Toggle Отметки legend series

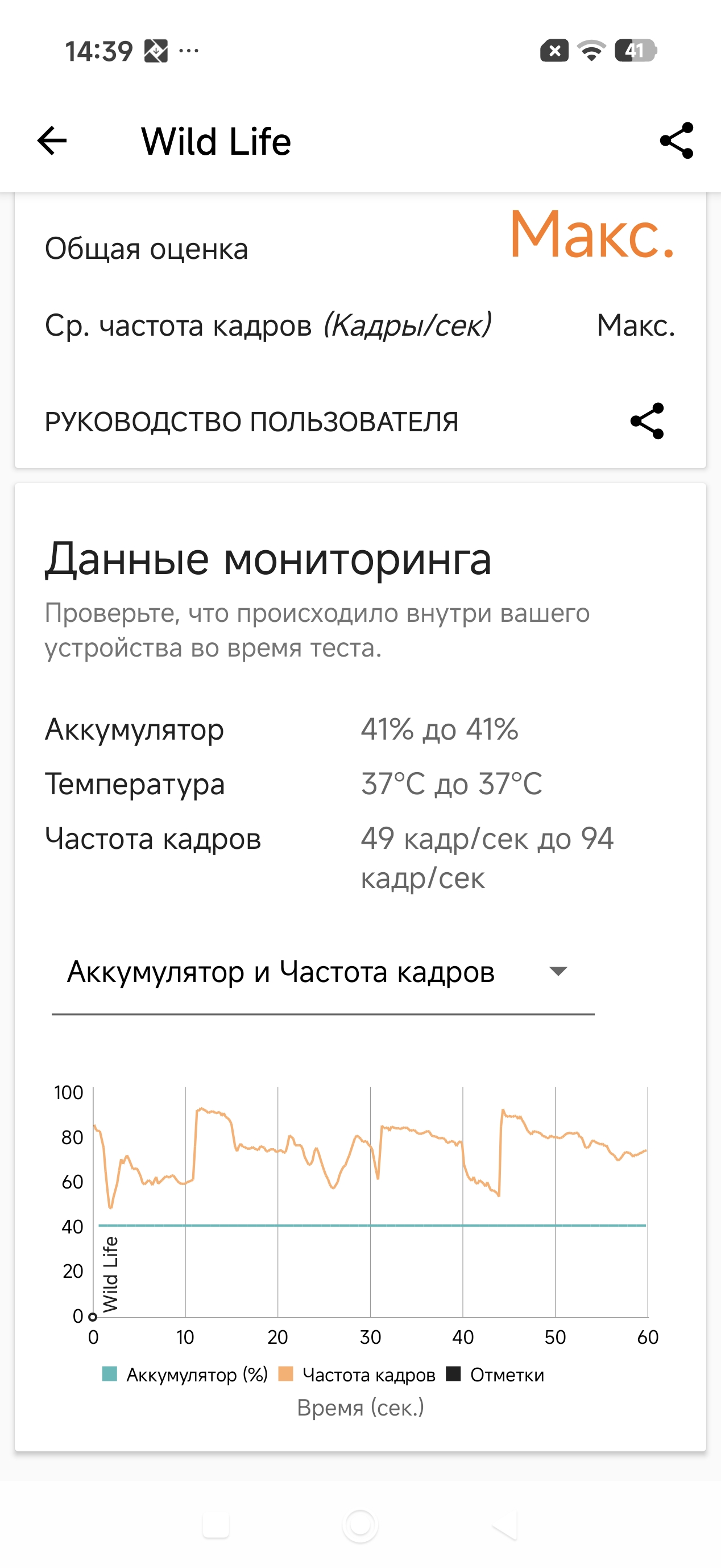(495, 1375)
